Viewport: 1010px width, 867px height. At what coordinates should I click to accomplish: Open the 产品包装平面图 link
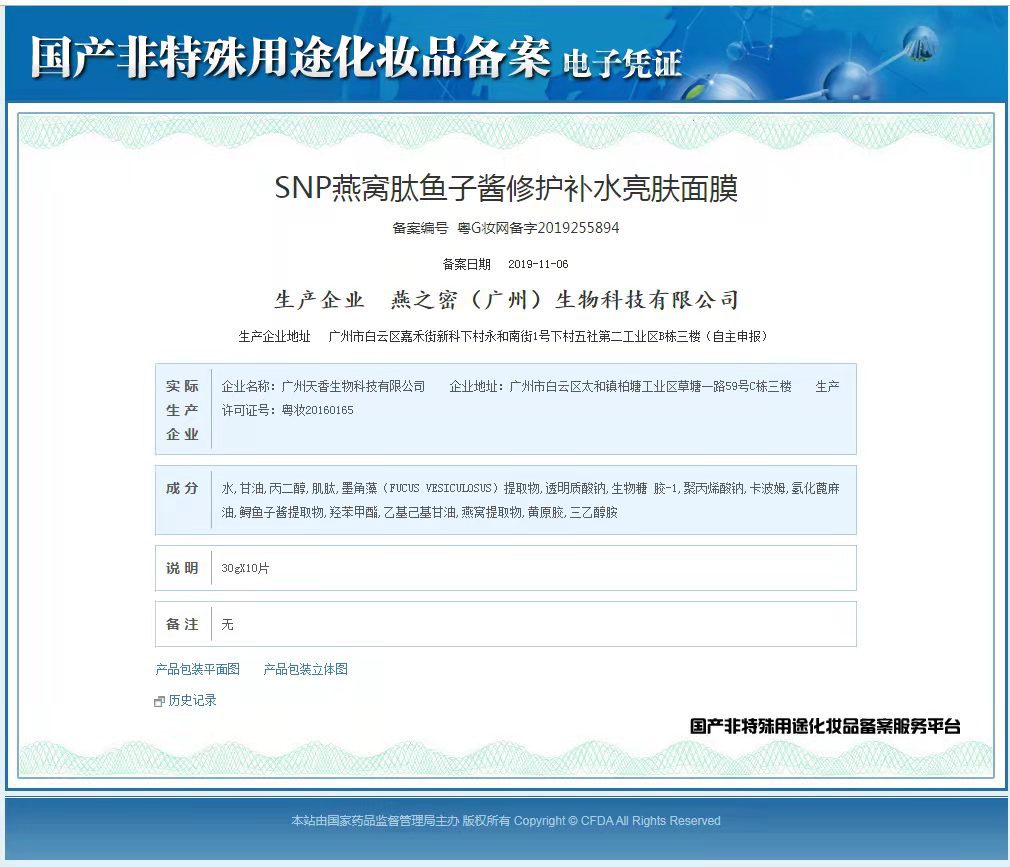(x=197, y=669)
